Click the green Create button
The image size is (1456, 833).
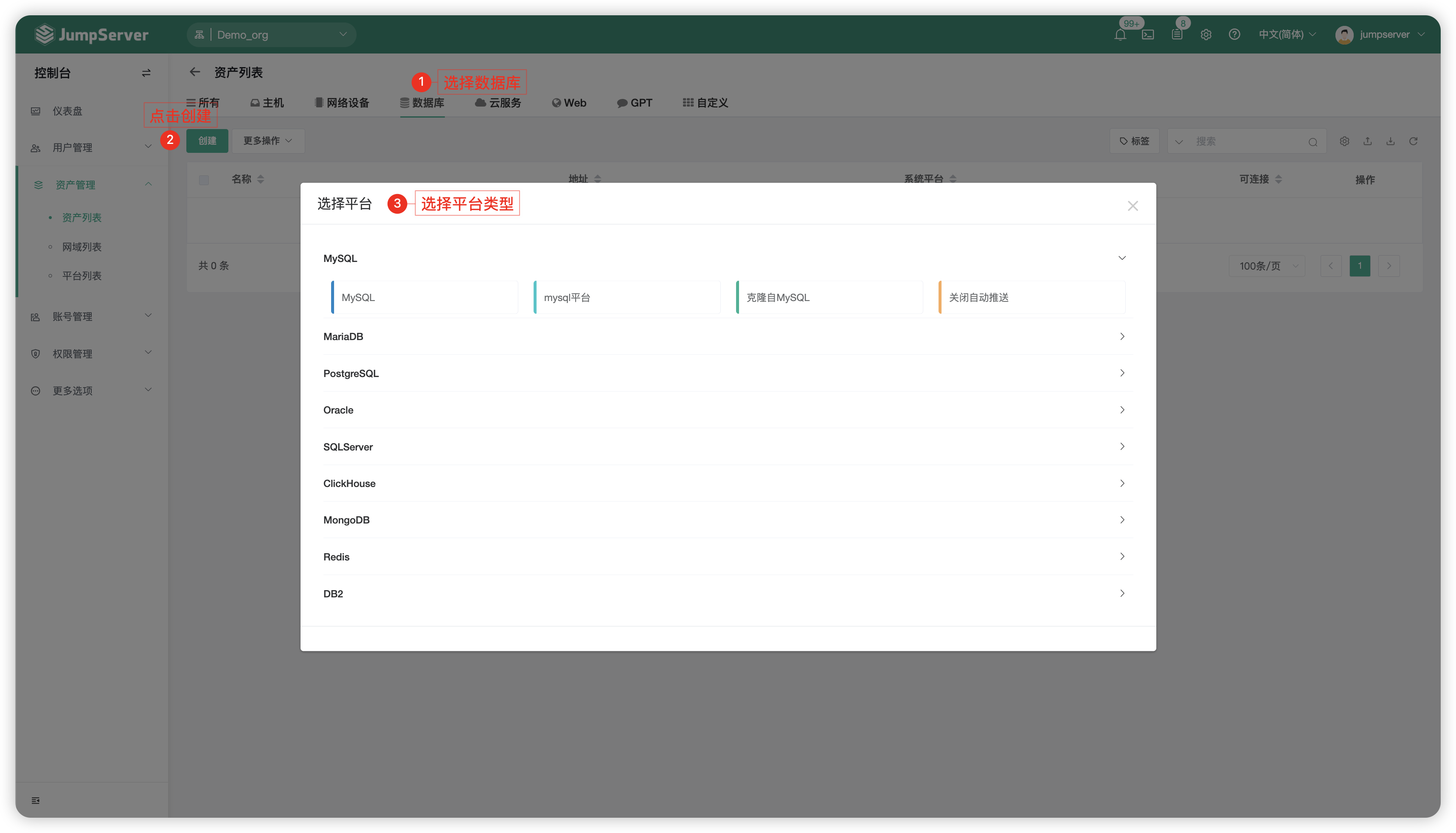(207, 141)
